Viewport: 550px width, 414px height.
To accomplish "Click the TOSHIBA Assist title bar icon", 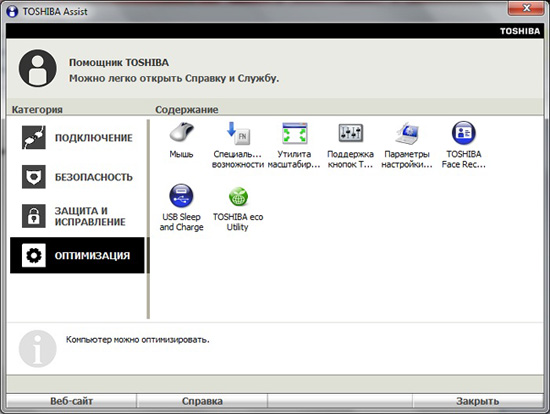I will [x=12, y=11].
